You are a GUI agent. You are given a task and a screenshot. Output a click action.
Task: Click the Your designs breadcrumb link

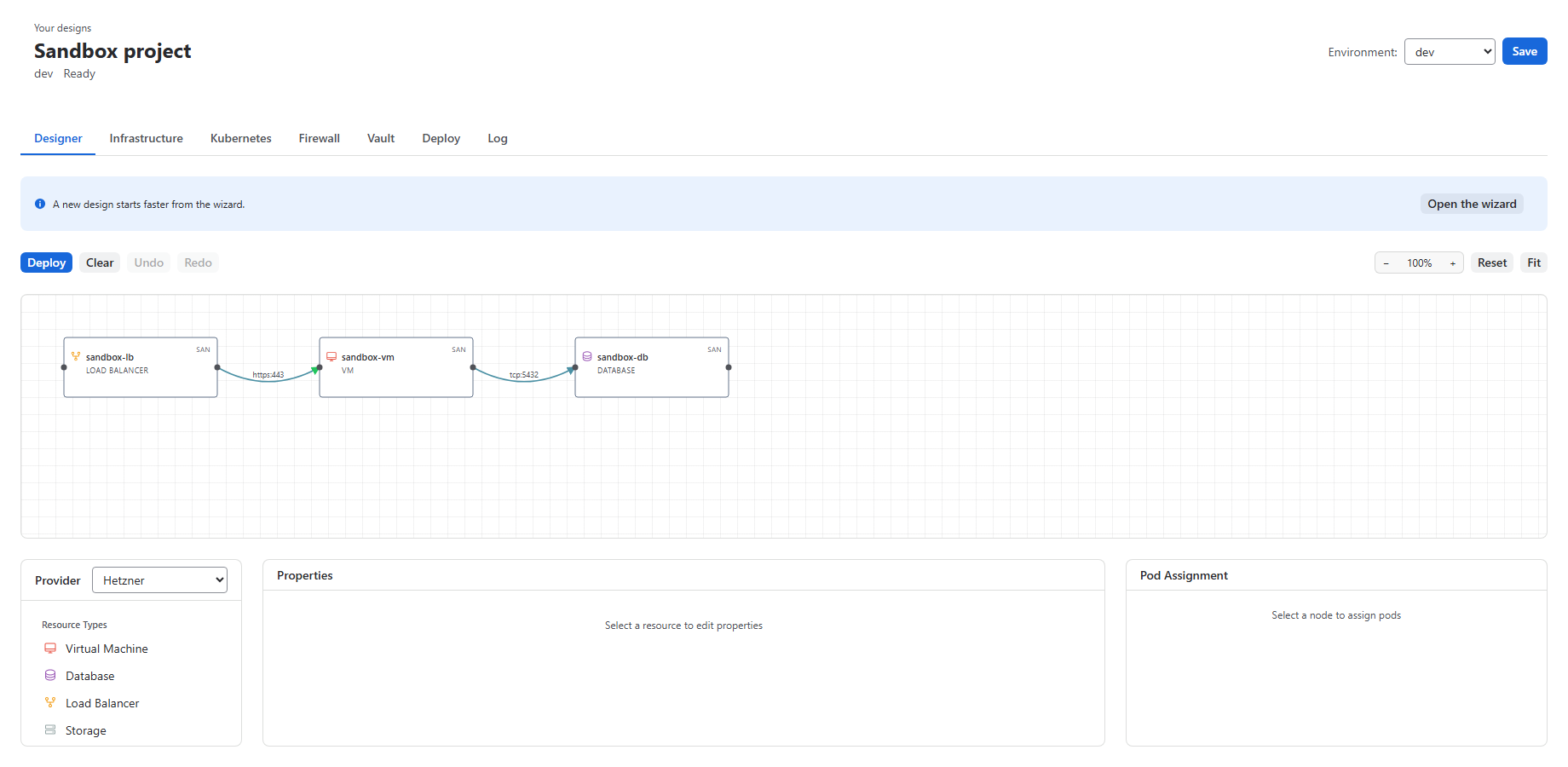pos(62,28)
